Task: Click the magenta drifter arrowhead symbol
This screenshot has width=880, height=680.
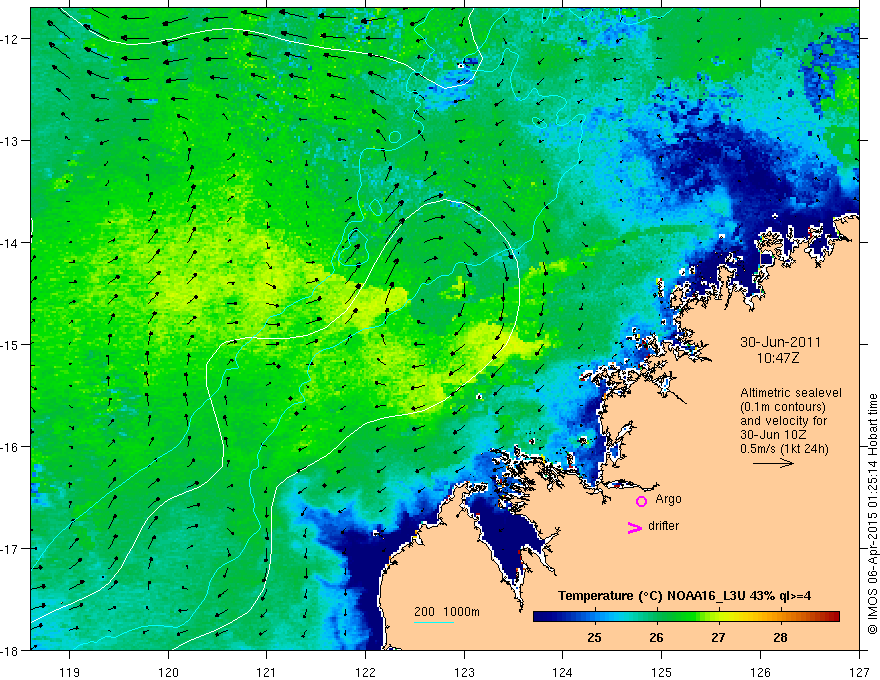Action: tap(635, 527)
